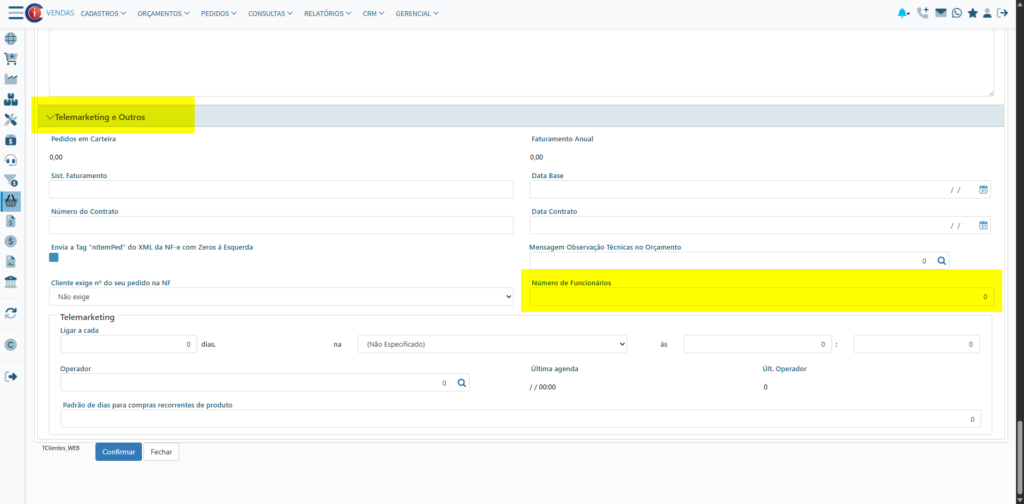Open the shopping cart sidebar icon
Screen dimensions: 1024x504
tap(10, 59)
